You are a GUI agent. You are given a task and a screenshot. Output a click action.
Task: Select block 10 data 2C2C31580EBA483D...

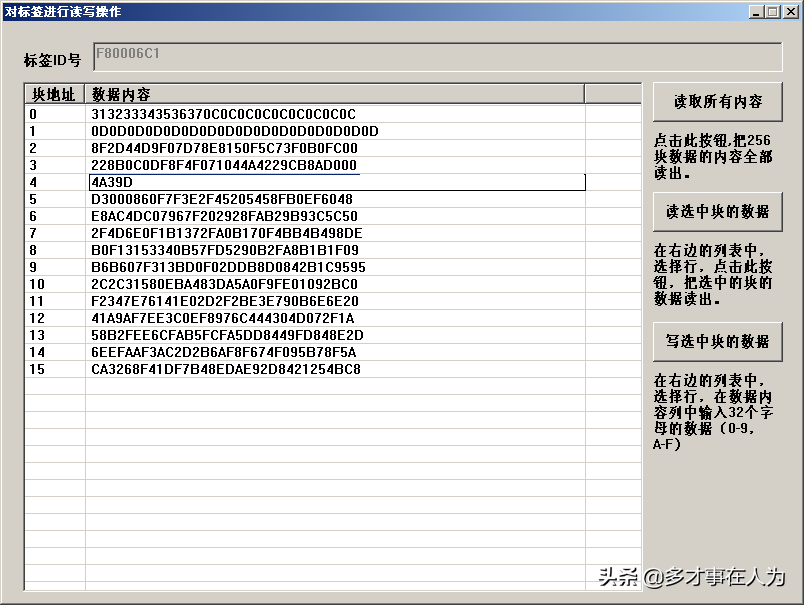(224, 284)
